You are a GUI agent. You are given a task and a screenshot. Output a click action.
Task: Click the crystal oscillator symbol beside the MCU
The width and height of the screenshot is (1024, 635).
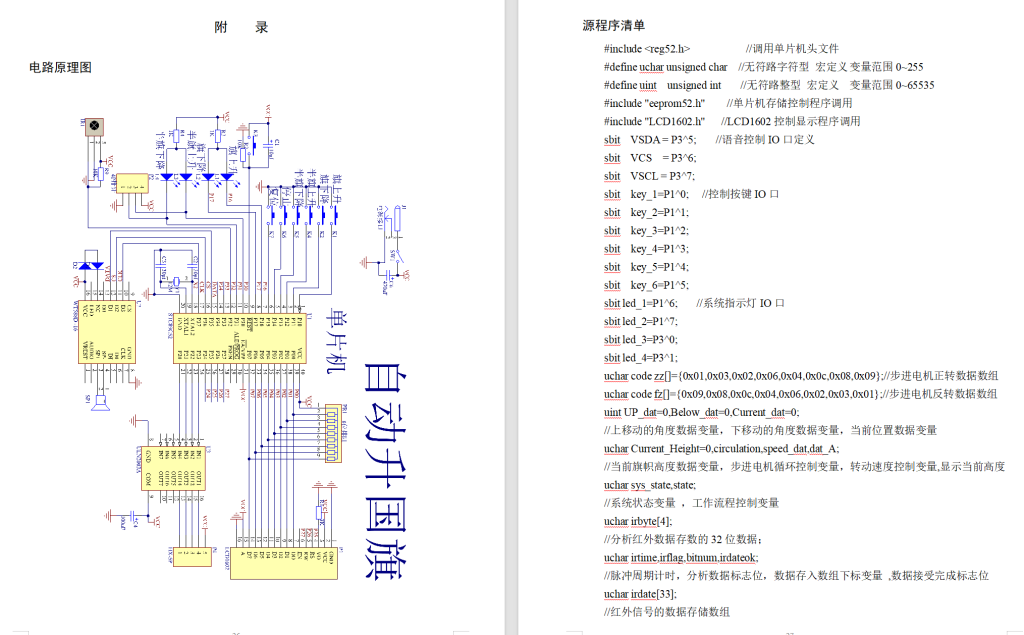click(x=176, y=281)
